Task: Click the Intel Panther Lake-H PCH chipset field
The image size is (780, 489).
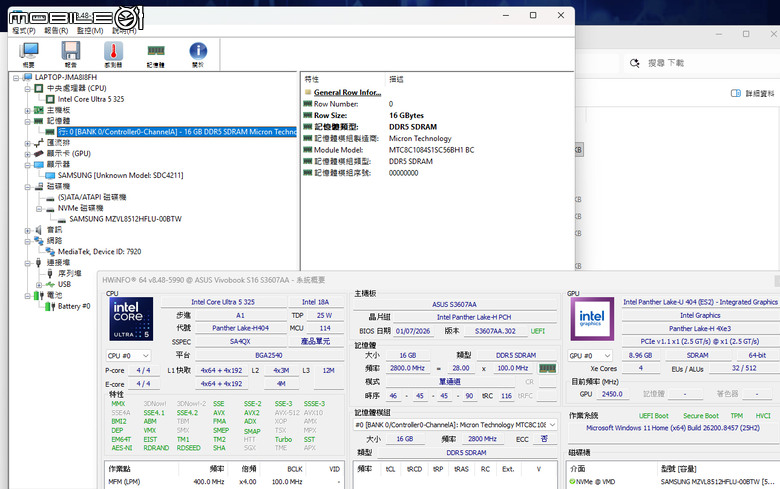Action: [474, 317]
